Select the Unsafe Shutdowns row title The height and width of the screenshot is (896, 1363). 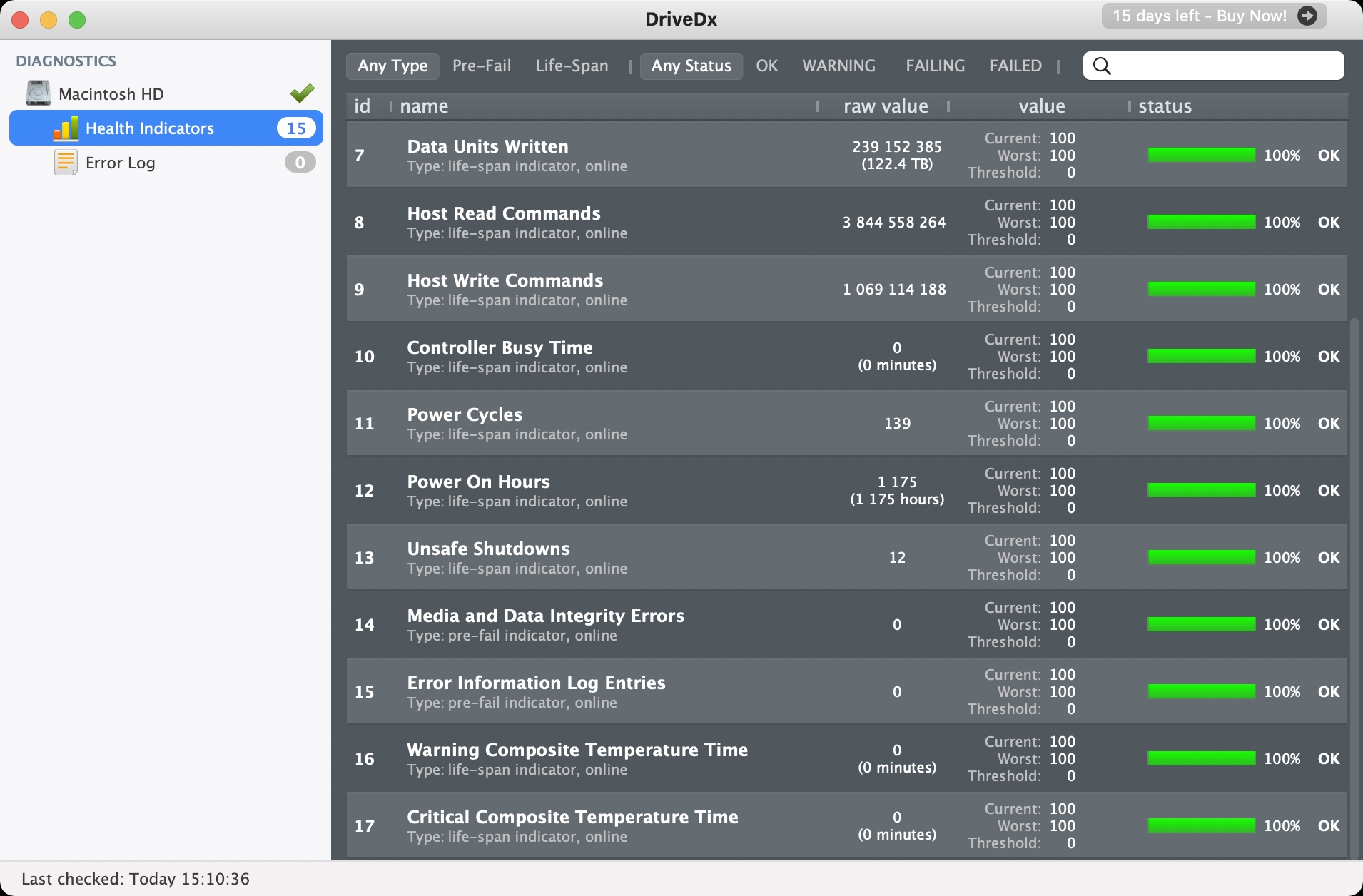pyautogui.click(x=488, y=549)
